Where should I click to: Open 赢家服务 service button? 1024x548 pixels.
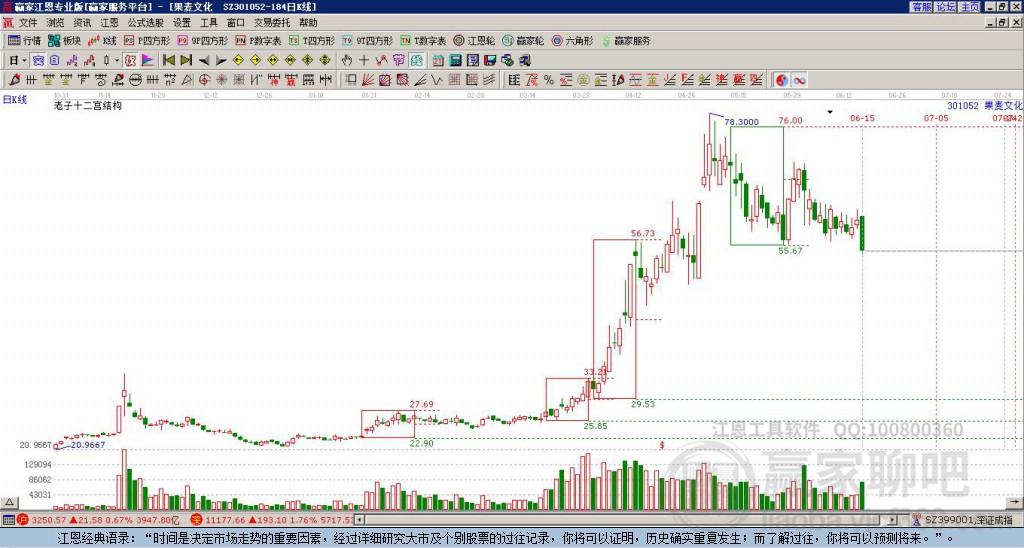[626, 40]
